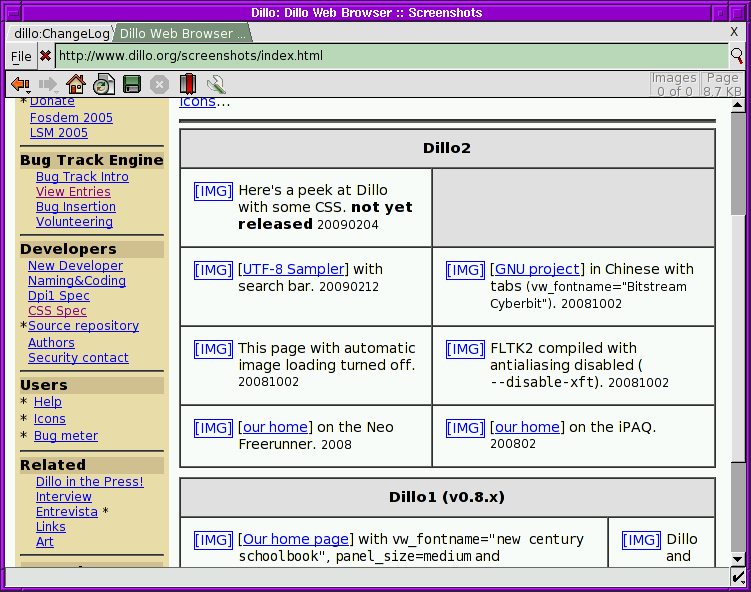Reload the page with the refresh icon

(103, 84)
